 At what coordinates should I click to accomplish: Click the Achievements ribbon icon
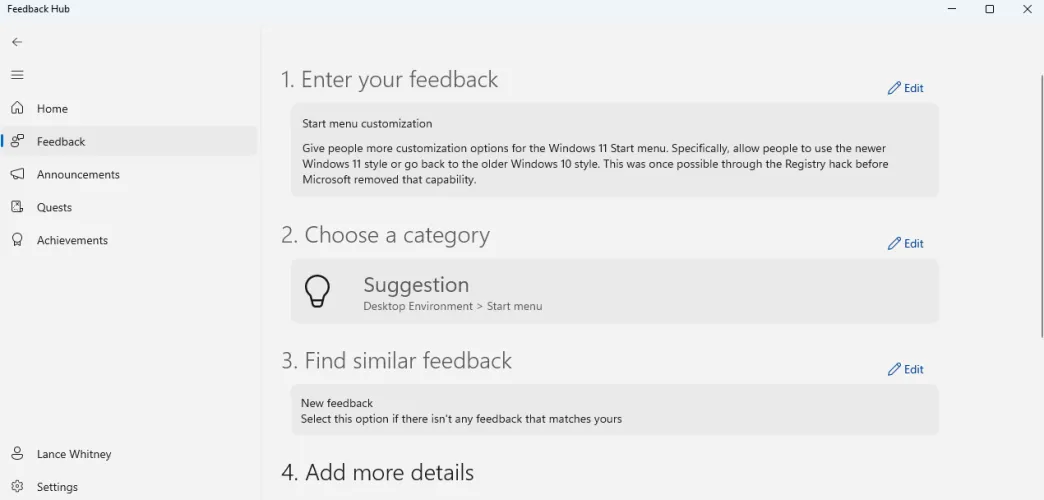click(x=17, y=240)
